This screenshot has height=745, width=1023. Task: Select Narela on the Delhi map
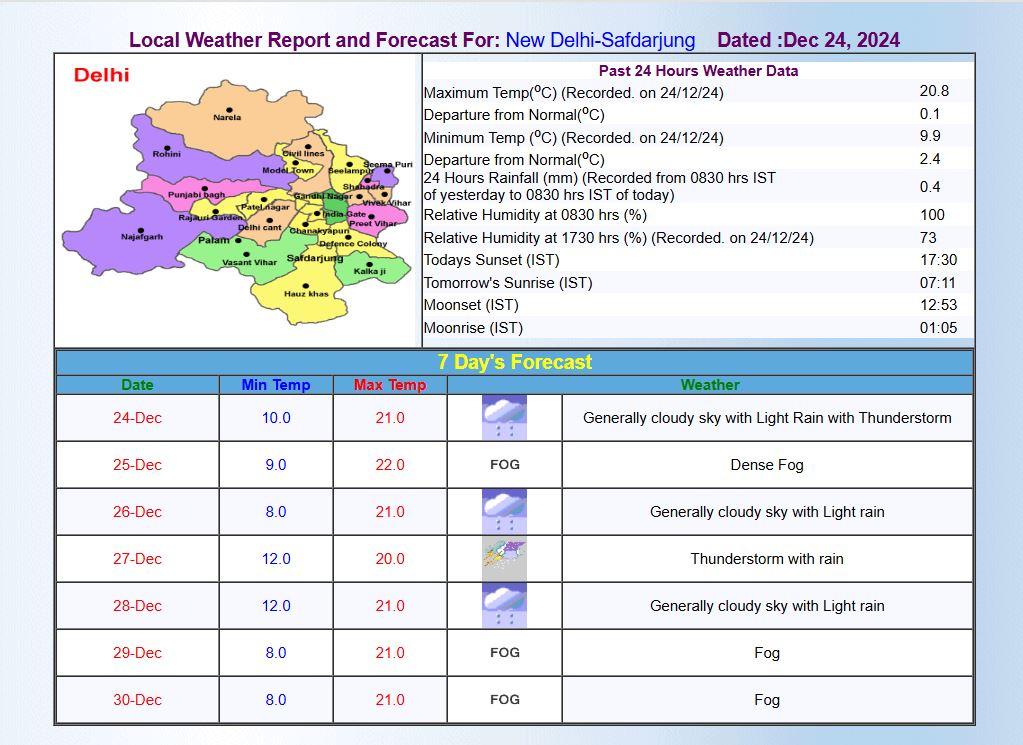227,117
